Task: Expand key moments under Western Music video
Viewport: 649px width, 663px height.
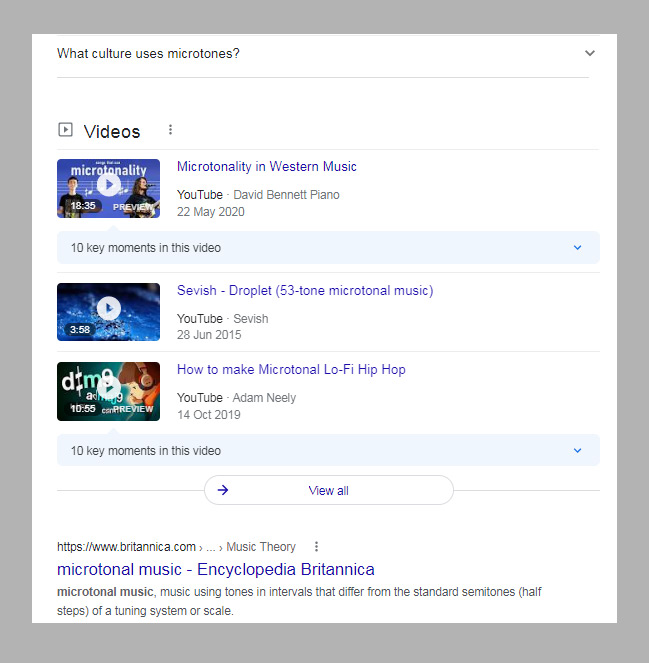Action: 577,248
